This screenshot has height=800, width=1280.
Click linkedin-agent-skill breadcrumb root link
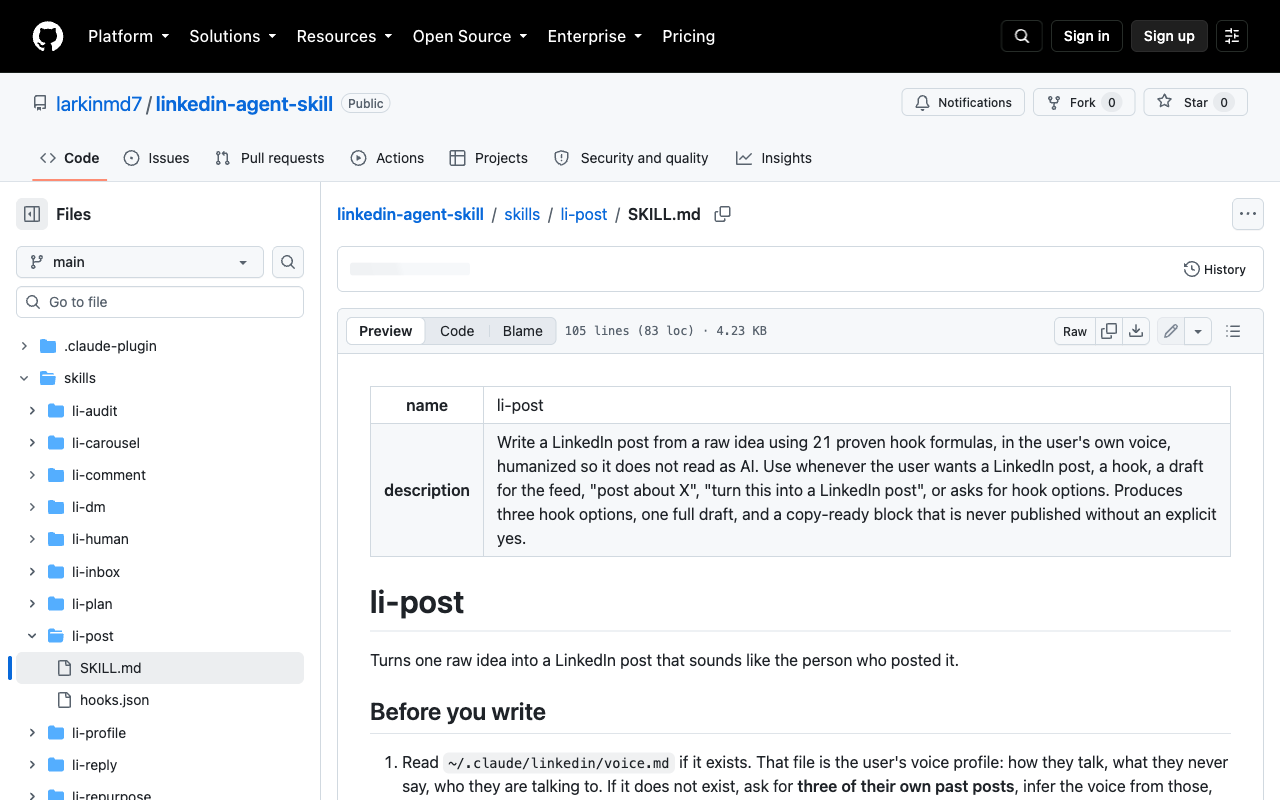point(410,214)
